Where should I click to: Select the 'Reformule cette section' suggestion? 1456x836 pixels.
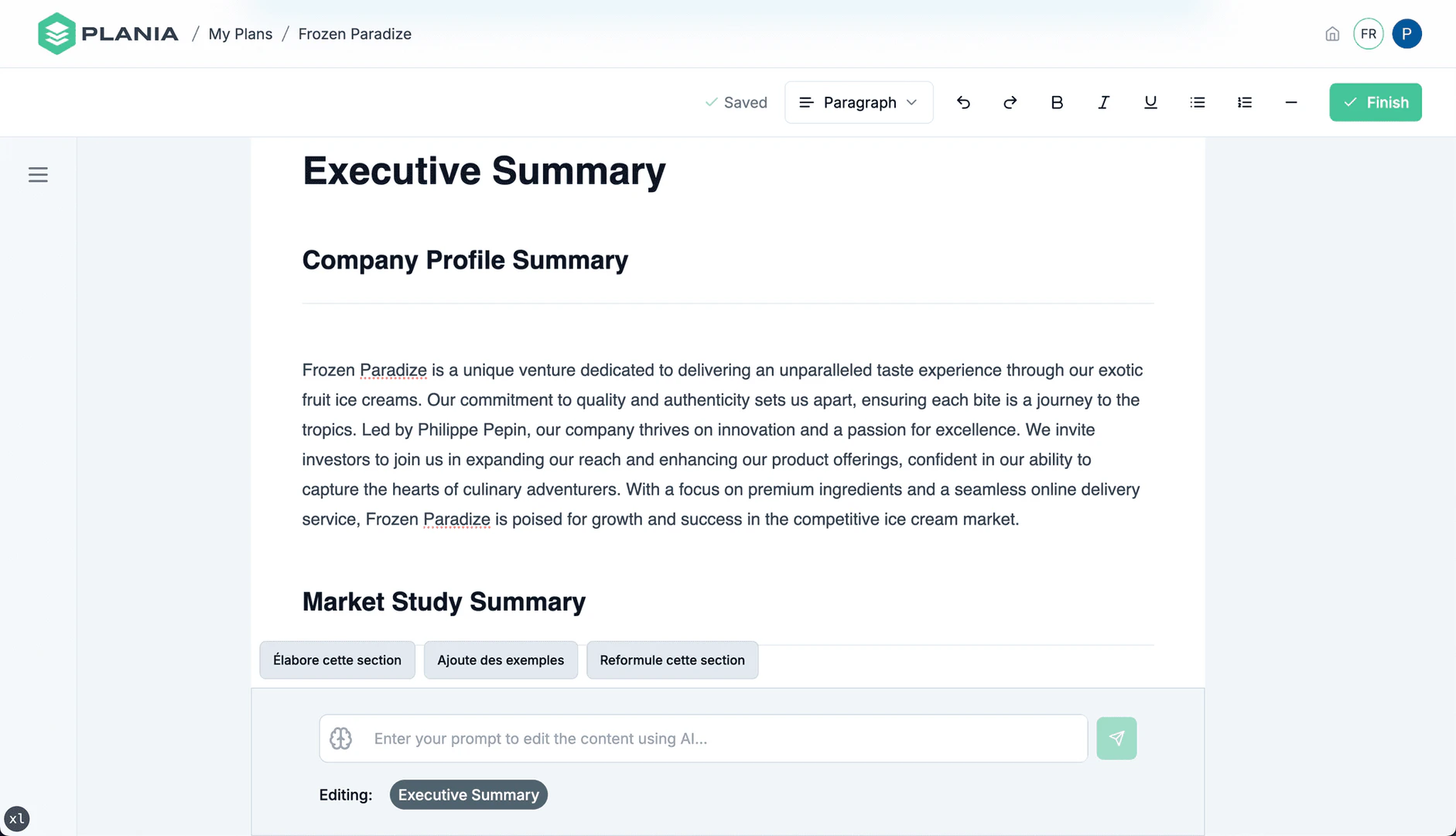(x=672, y=660)
